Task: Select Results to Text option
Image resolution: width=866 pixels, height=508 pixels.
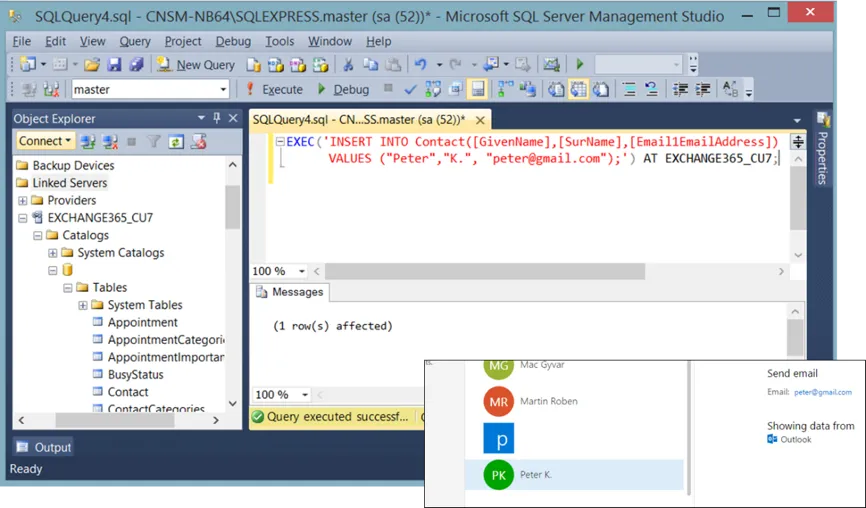Action: 556,89
